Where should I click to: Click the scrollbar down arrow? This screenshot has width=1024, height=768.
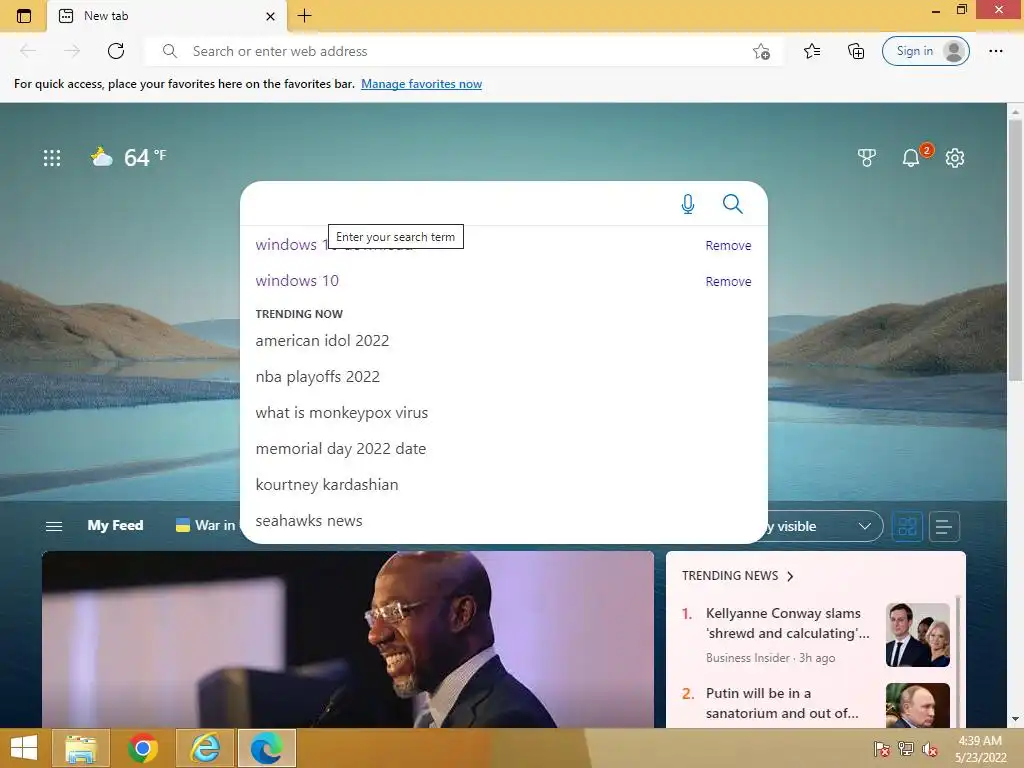pos(1015,719)
